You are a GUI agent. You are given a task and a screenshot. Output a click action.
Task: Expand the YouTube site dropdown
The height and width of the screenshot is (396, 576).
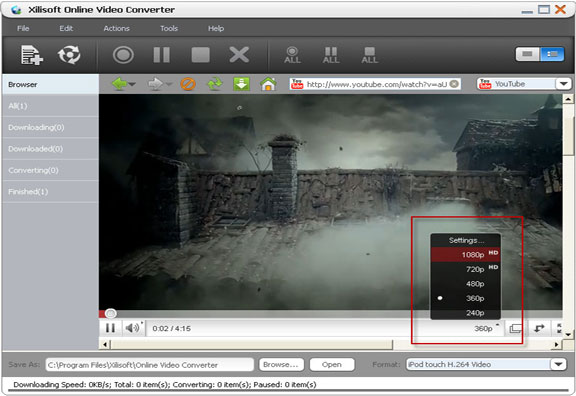(564, 84)
